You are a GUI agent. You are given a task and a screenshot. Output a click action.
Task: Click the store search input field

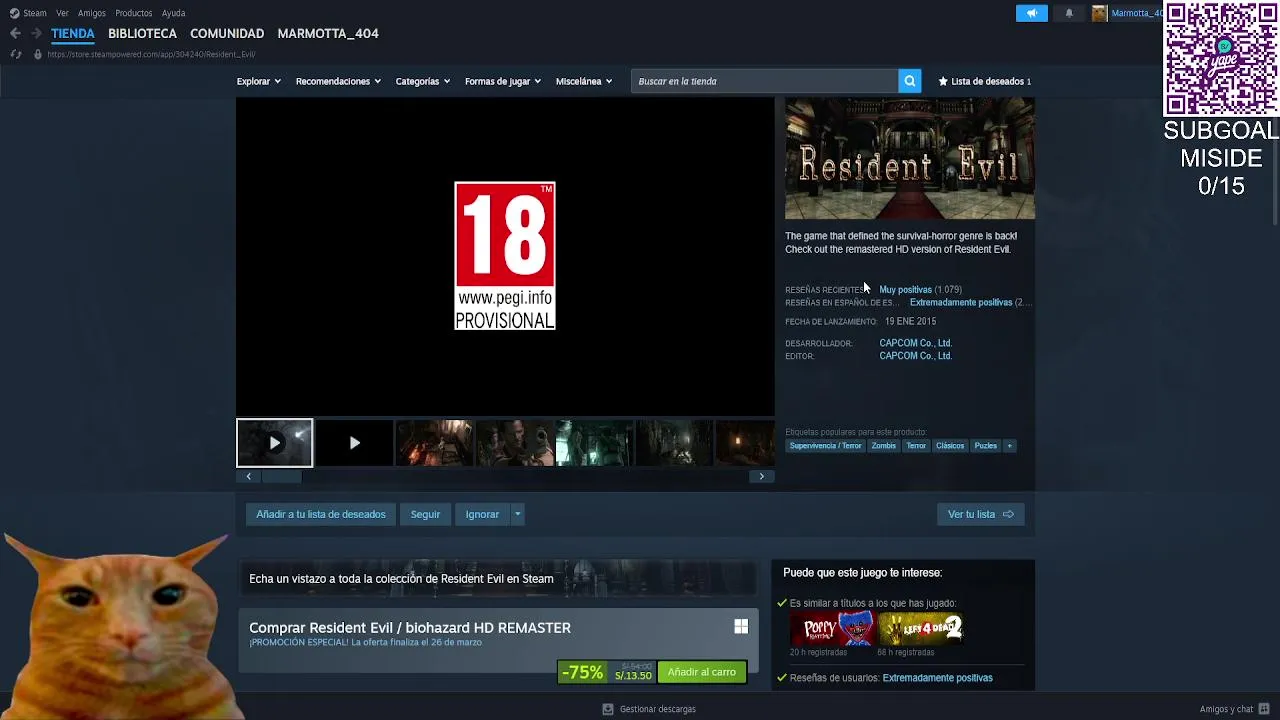[x=765, y=81]
